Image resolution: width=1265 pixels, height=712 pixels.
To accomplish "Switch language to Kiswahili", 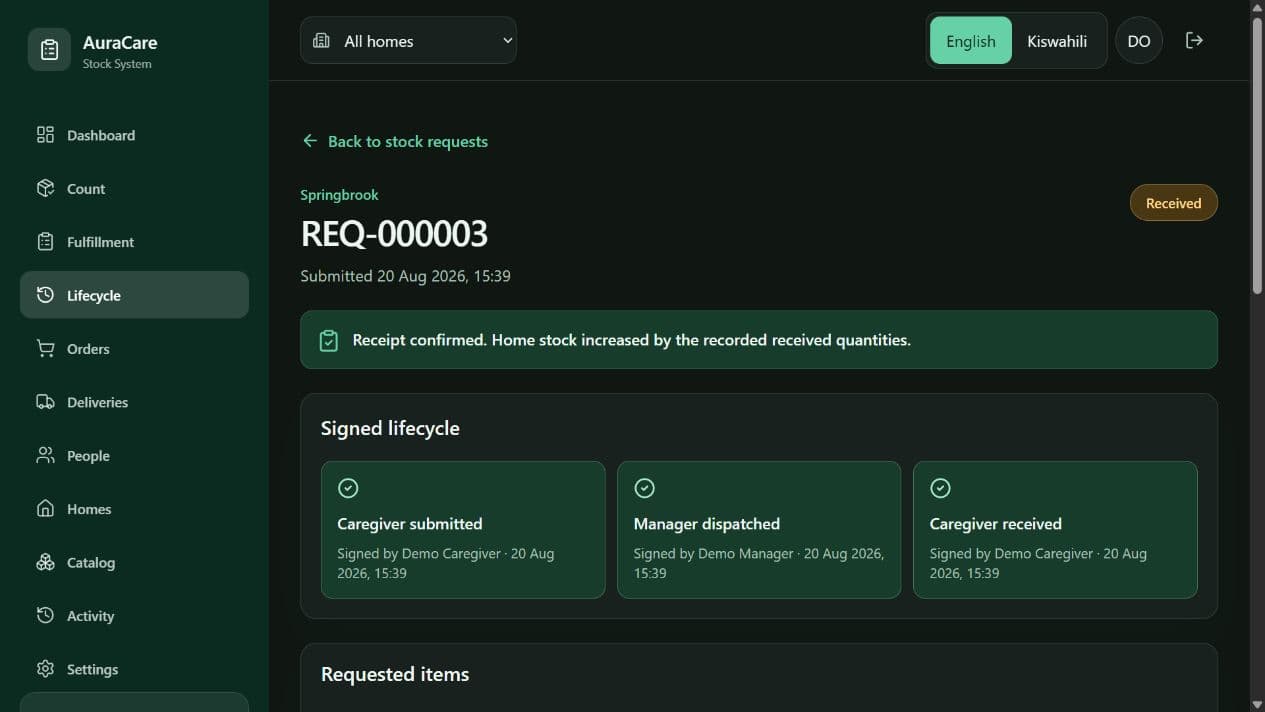I will pyautogui.click(x=1057, y=41).
